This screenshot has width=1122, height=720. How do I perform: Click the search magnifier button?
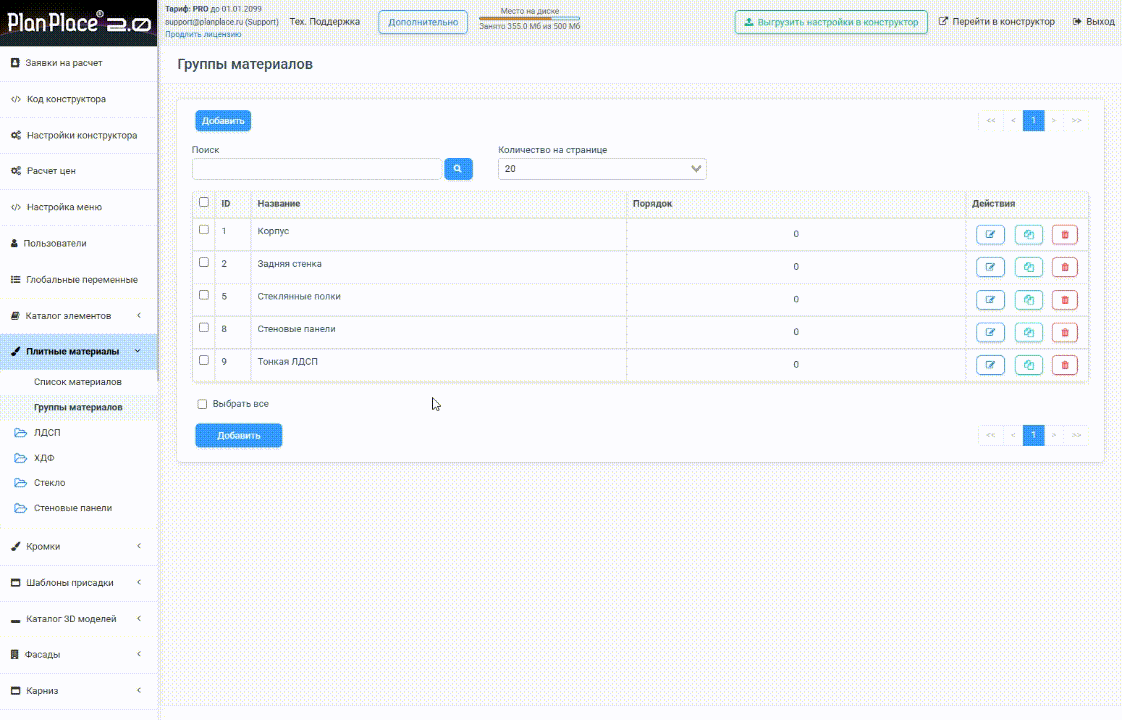458,169
